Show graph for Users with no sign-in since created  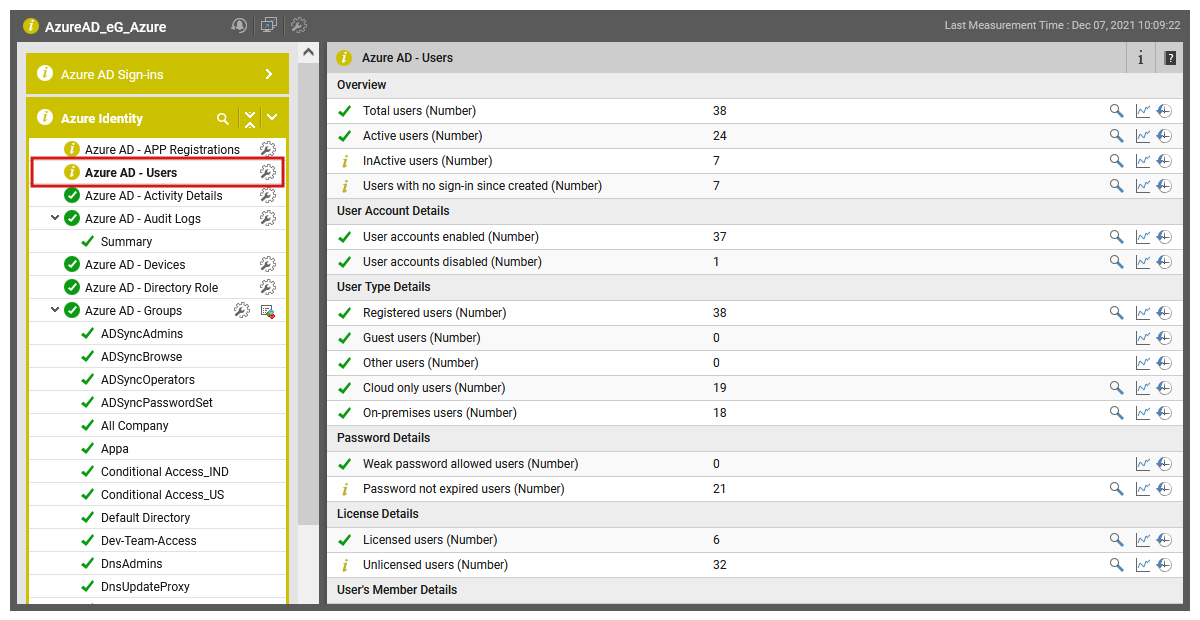tap(1143, 186)
